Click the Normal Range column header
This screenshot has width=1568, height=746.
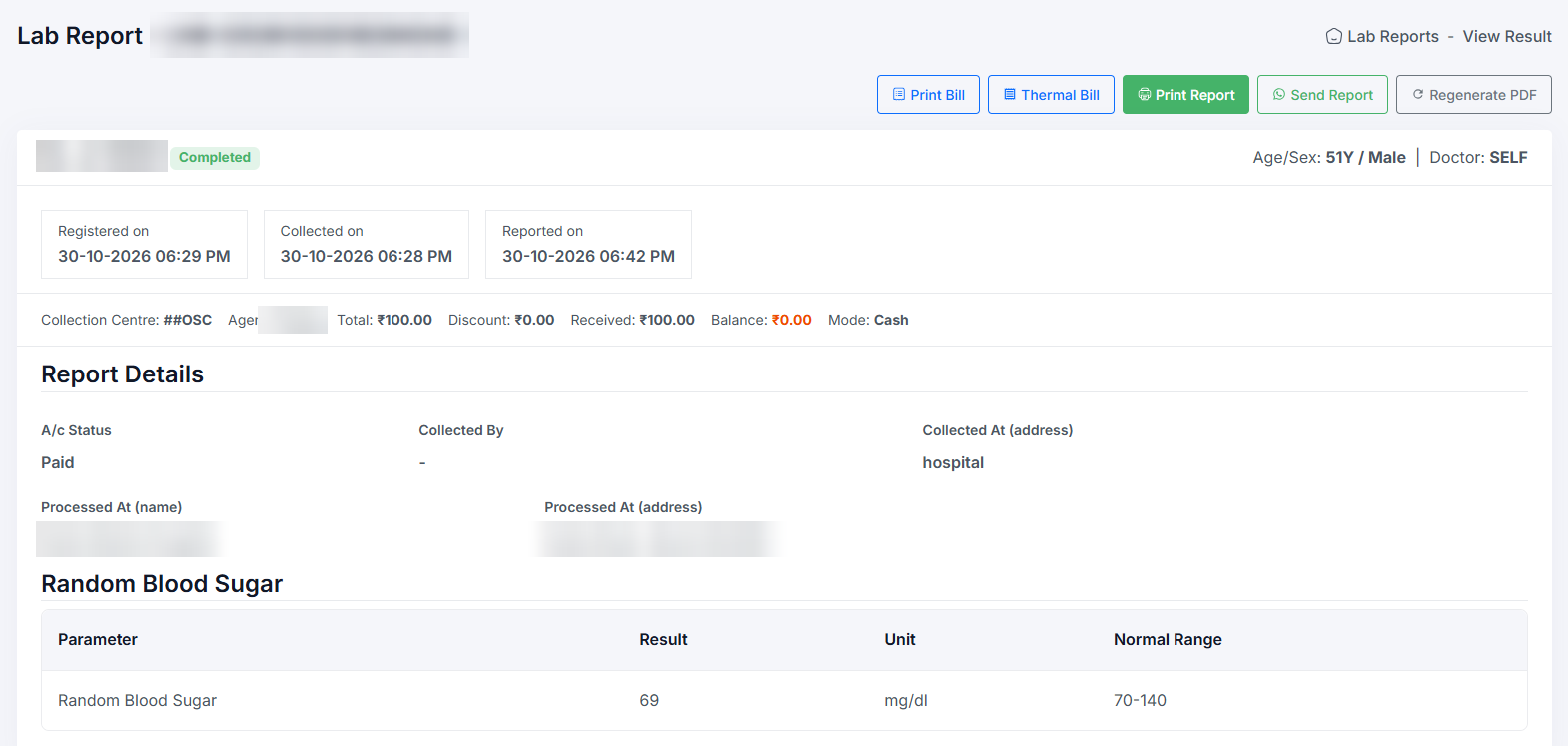pyautogui.click(x=1168, y=639)
